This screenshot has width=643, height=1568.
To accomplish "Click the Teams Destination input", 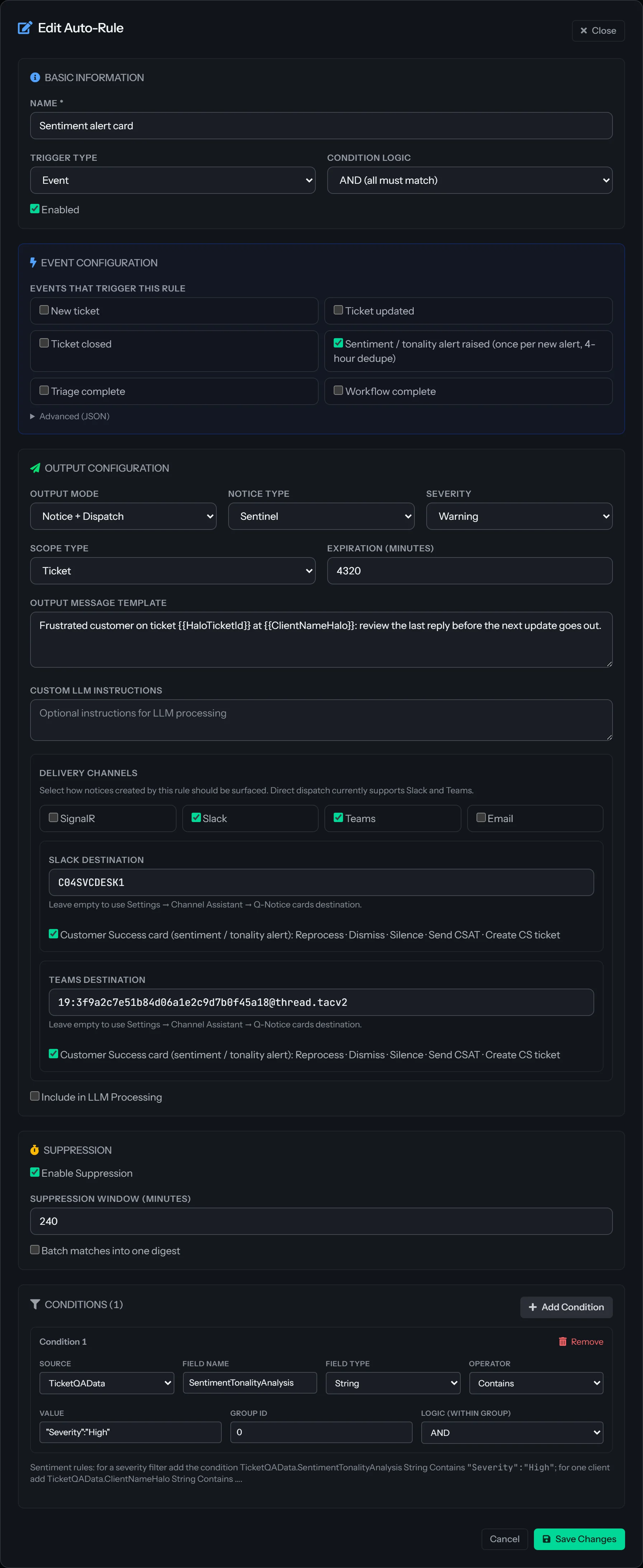I will pyautogui.click(x=321, y=1002).
